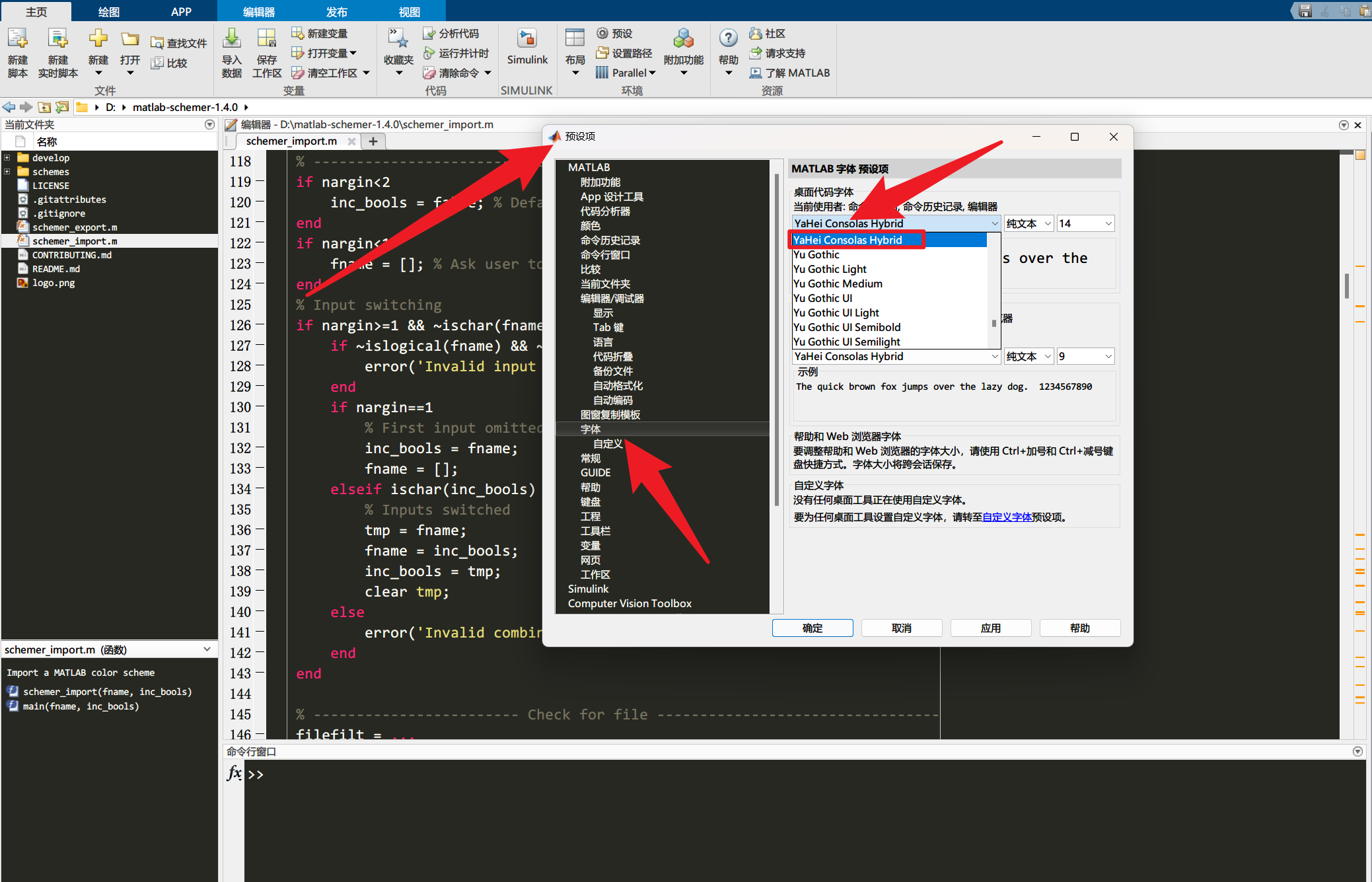Click the New Script (新建脚本) icon
Viewport: 1372px width, 882px height.
18,40
